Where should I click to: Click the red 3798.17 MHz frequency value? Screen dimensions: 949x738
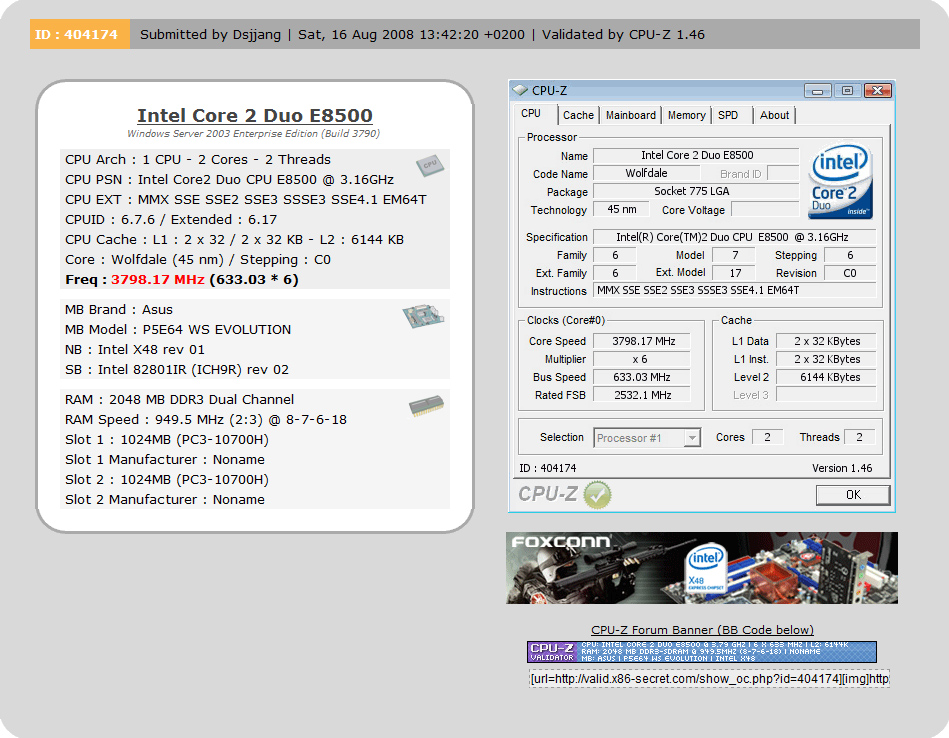click(157, 280)
